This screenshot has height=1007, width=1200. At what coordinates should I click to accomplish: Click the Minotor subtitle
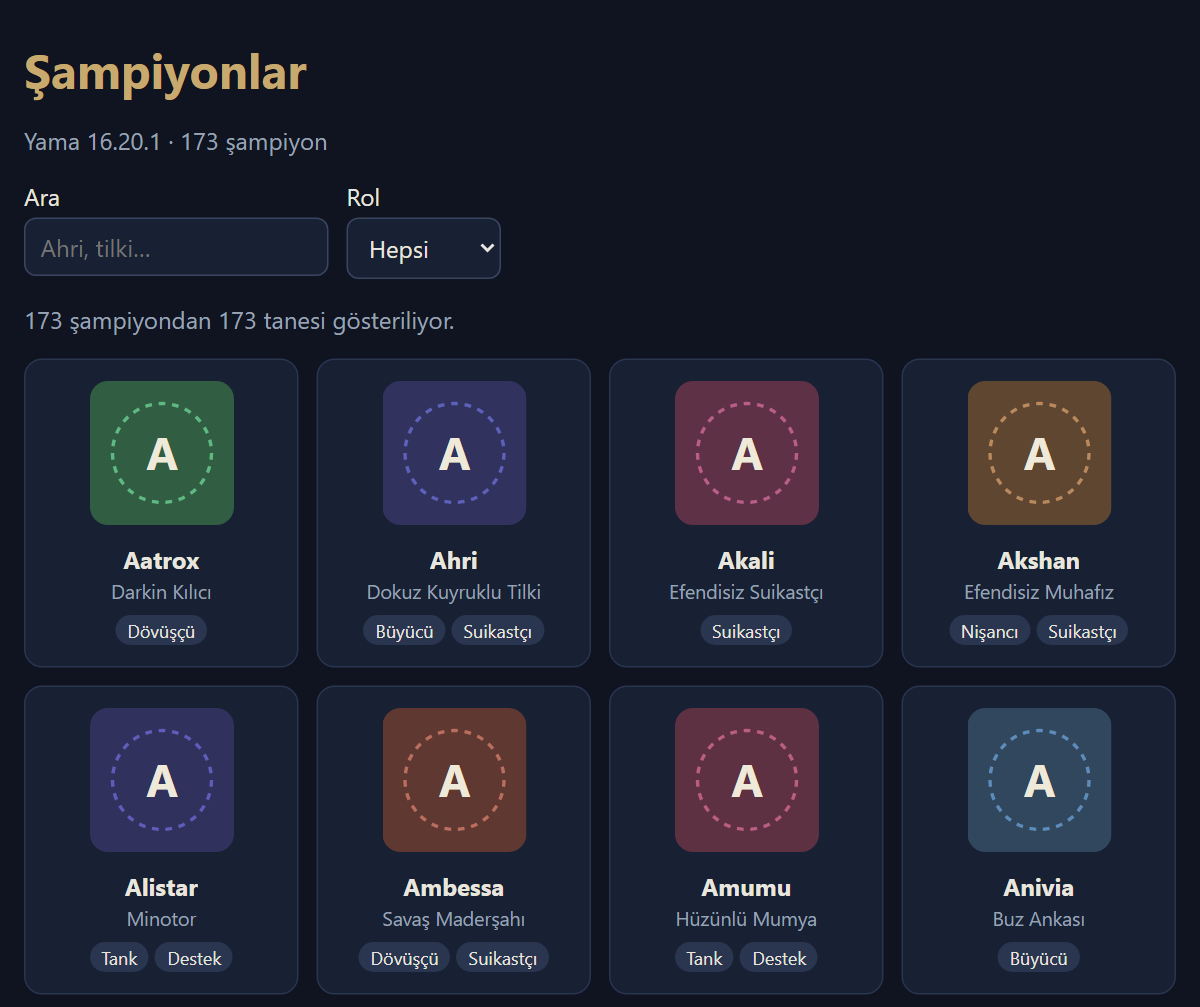162,919
